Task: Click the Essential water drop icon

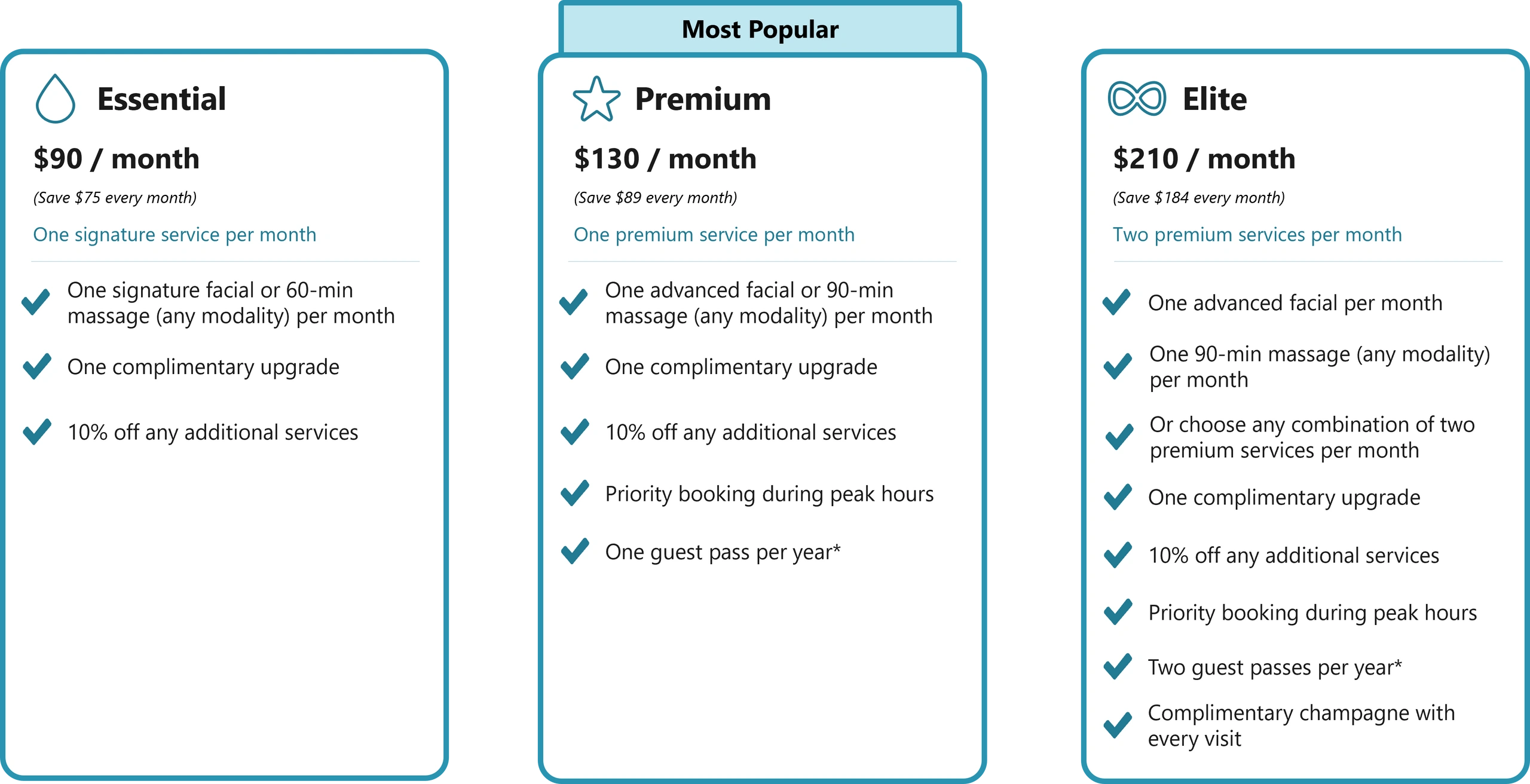Action: (55, 99)
